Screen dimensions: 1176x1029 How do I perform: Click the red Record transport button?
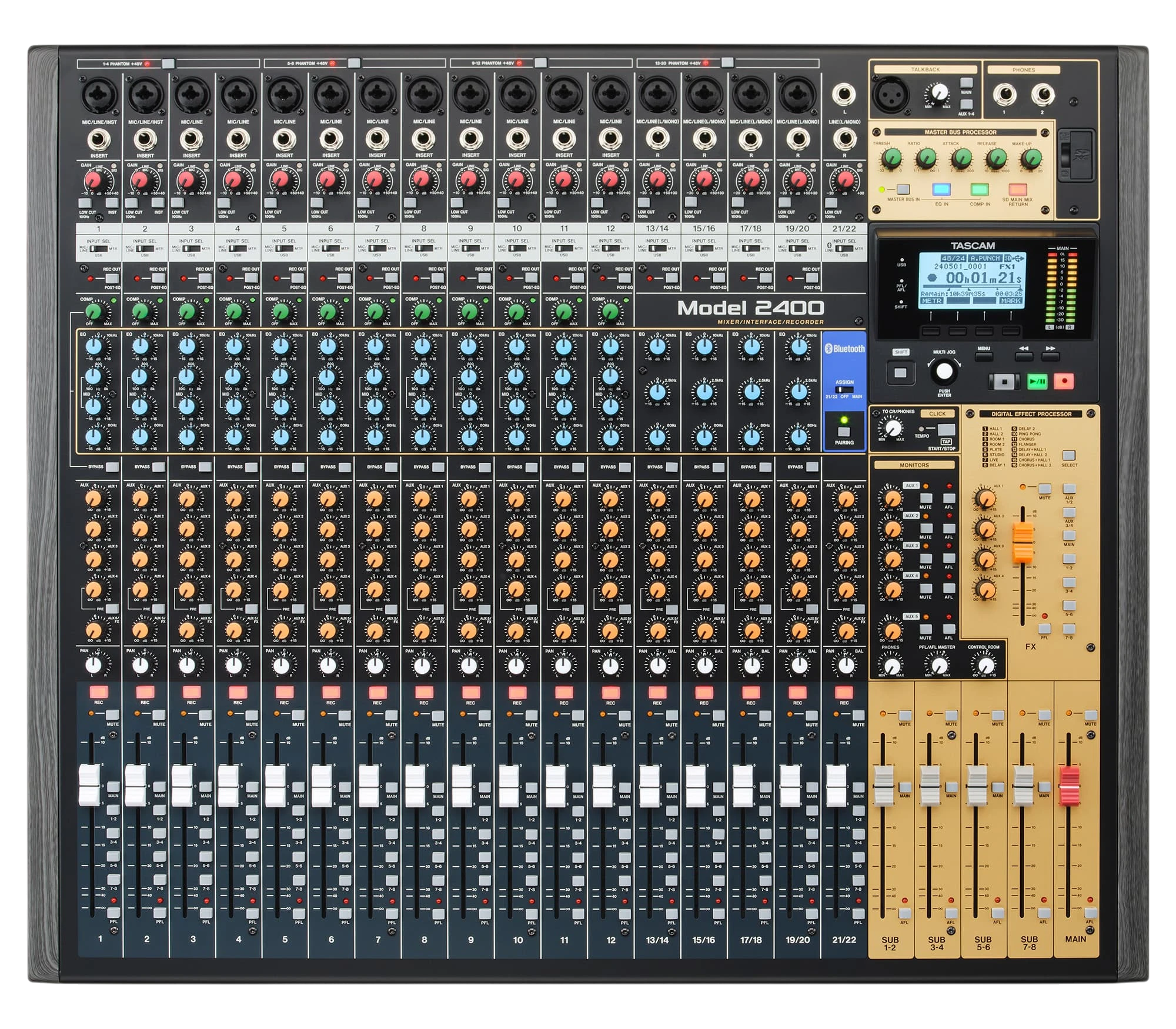1064,381
